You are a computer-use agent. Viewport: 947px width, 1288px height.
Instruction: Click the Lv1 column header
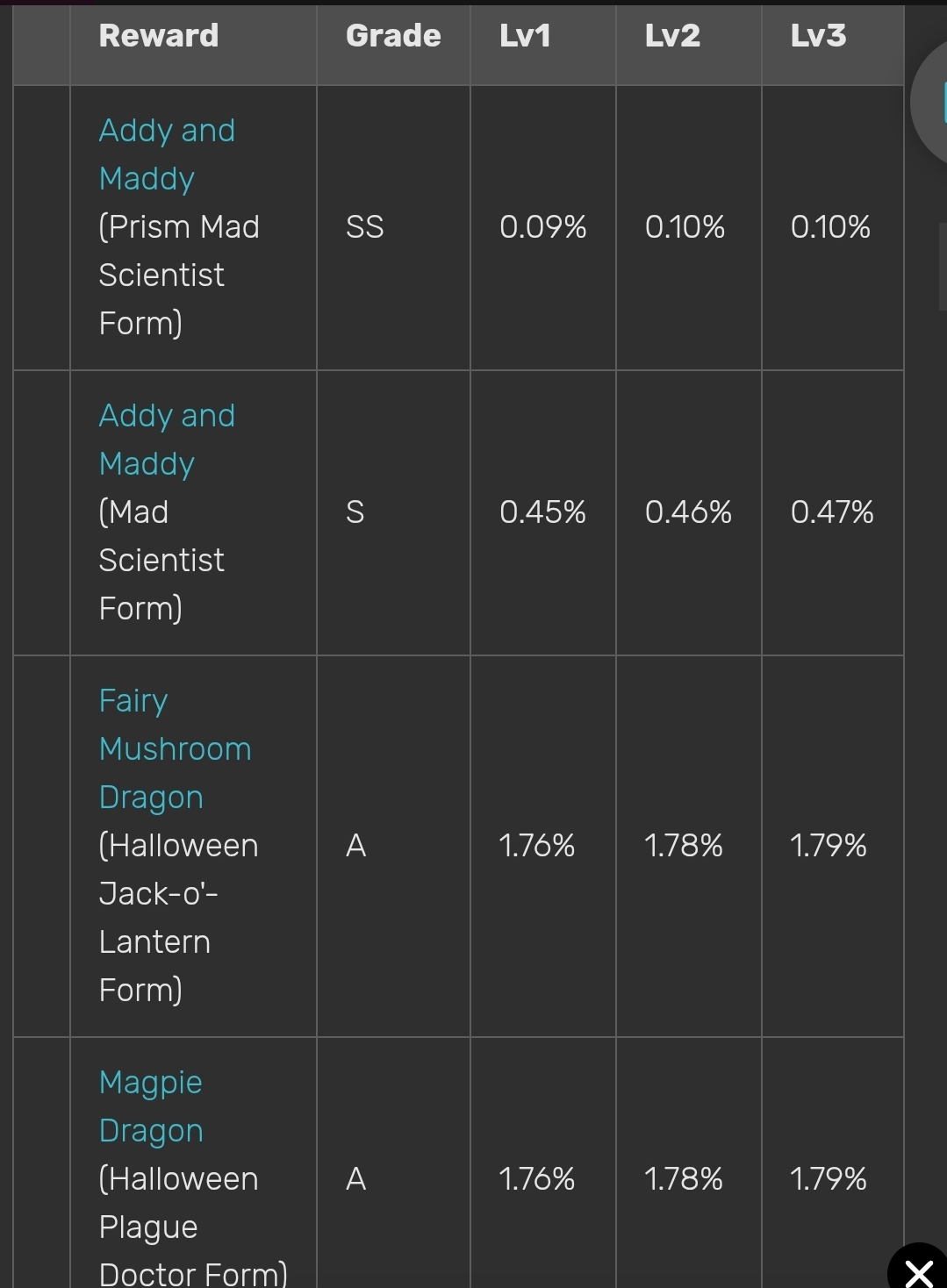(x=525, y=36)
